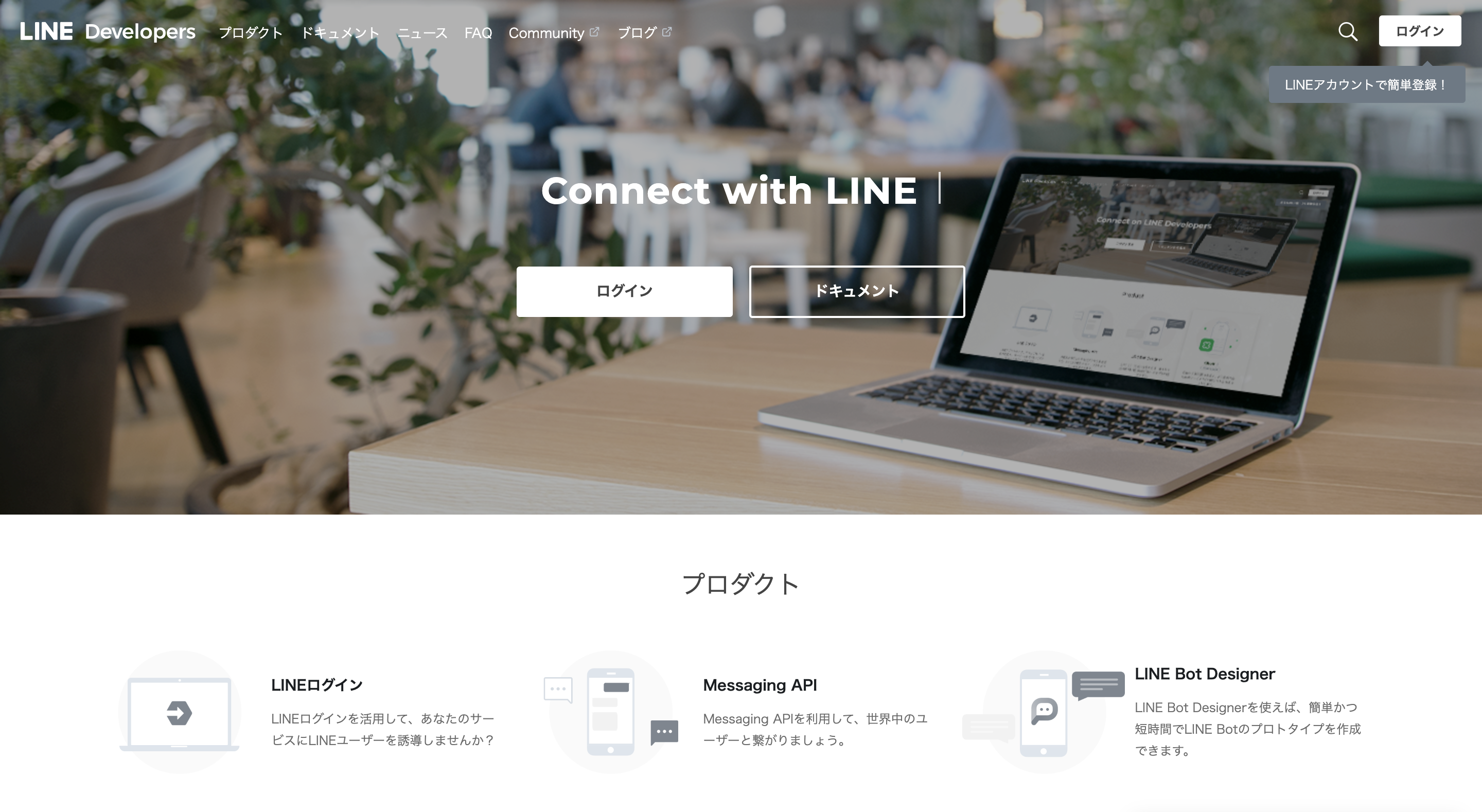Click the FAQ navigation link

coord(479,31)
